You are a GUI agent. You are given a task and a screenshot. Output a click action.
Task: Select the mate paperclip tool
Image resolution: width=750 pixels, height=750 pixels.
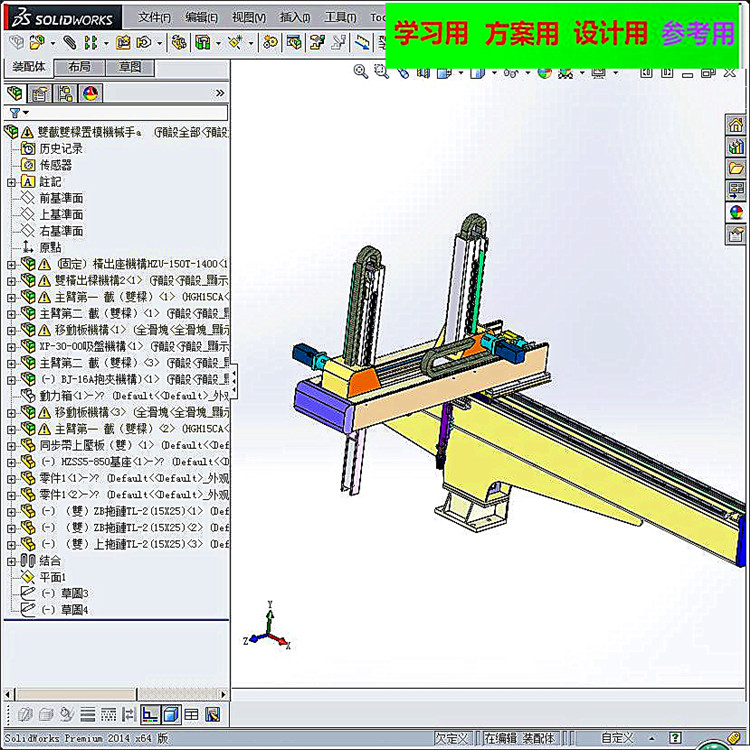click(x=70, y=43)
